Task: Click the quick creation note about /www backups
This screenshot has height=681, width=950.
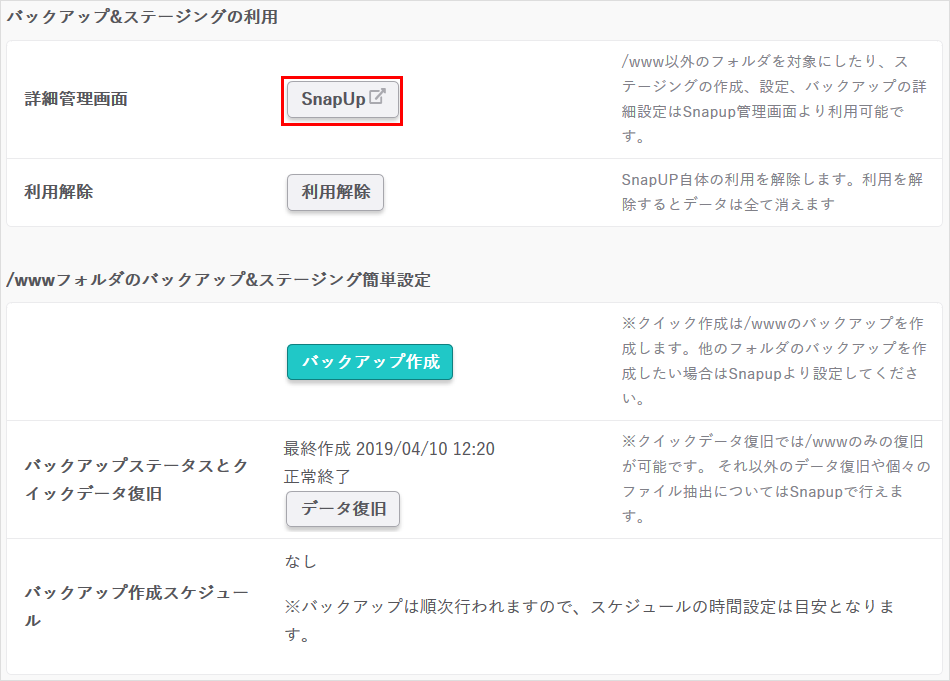Action: (x=766, y=359)
